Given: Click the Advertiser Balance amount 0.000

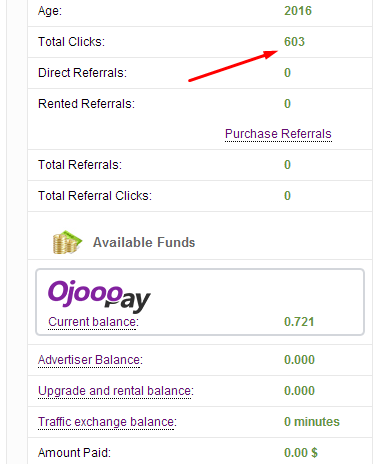Looking at the screenshot, I should [x=299, y=360].
